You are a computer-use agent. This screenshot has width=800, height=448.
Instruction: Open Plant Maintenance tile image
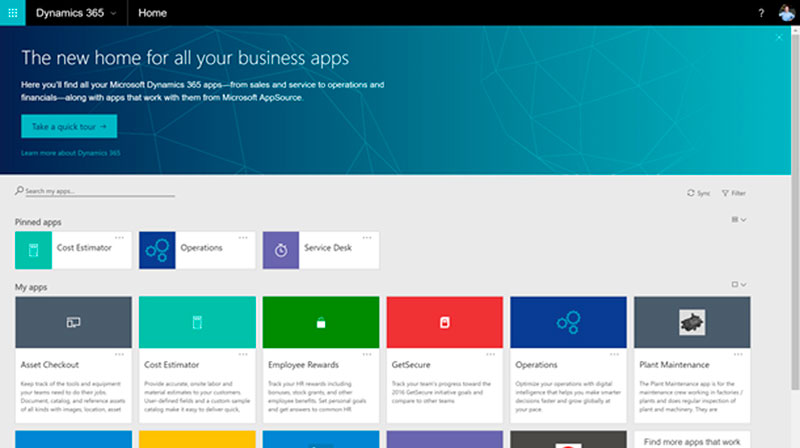pos(692,322)
